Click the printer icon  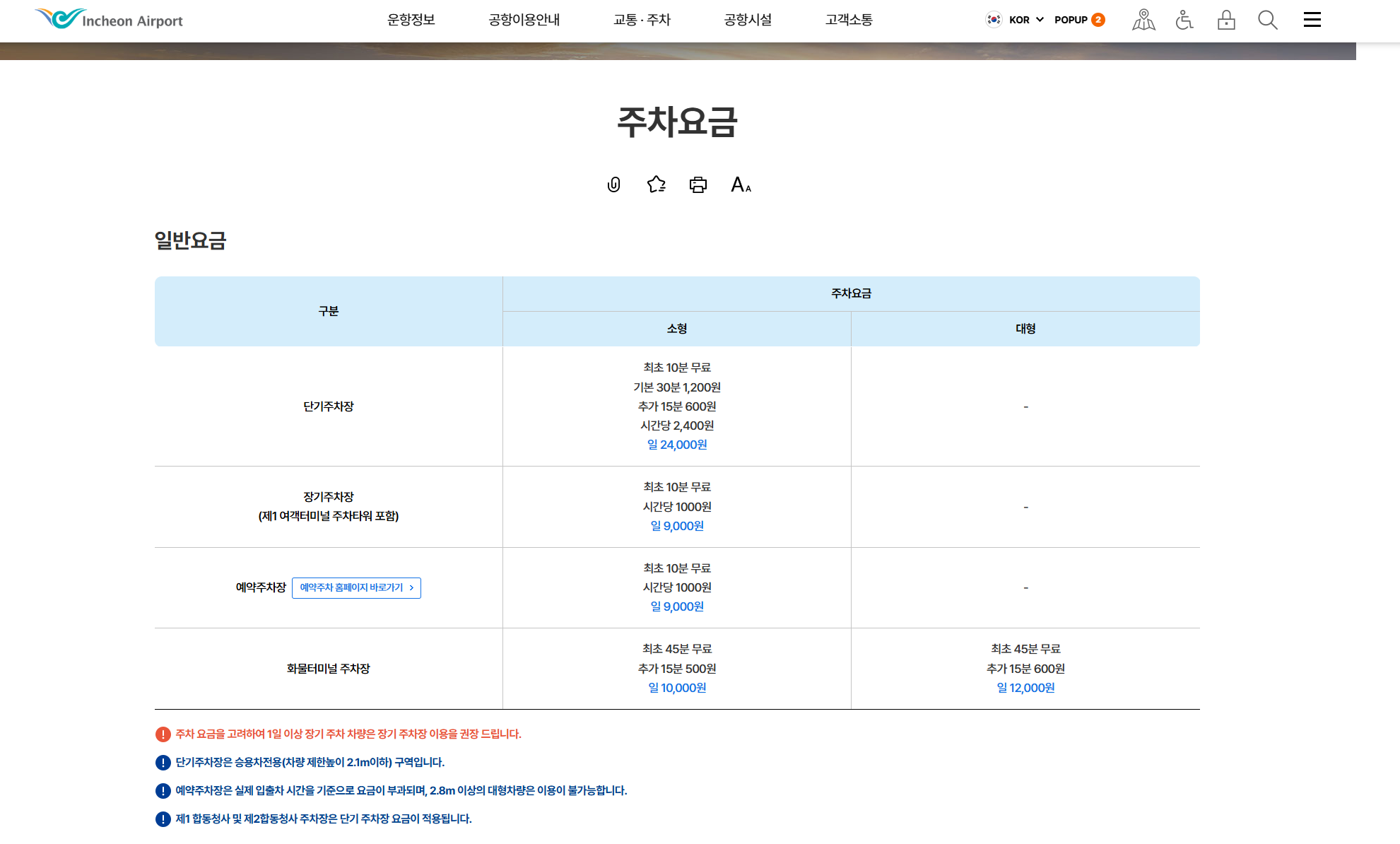click(698, 184)
